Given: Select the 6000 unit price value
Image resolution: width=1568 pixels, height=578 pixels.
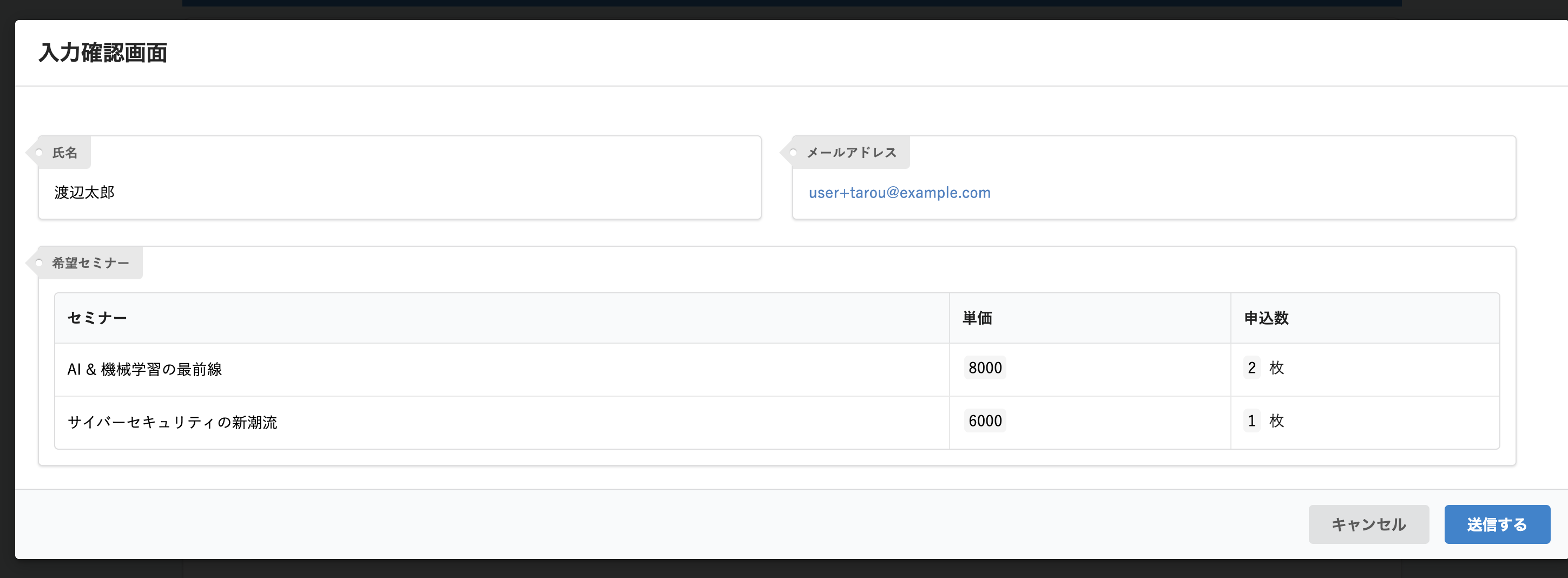Looking at the screenshot, I should [x=984, y=421].
